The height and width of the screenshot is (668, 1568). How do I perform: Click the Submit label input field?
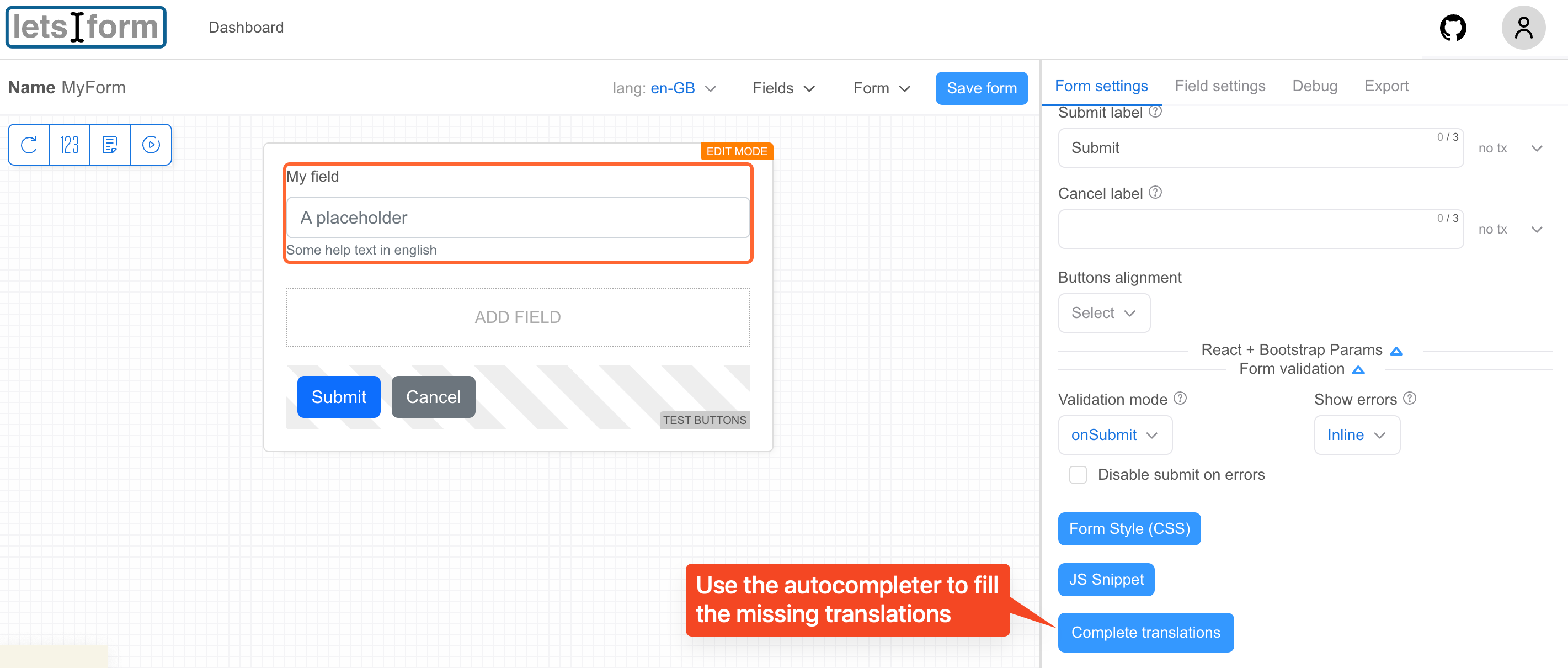pyautogui.click(x=1260, y=148)
